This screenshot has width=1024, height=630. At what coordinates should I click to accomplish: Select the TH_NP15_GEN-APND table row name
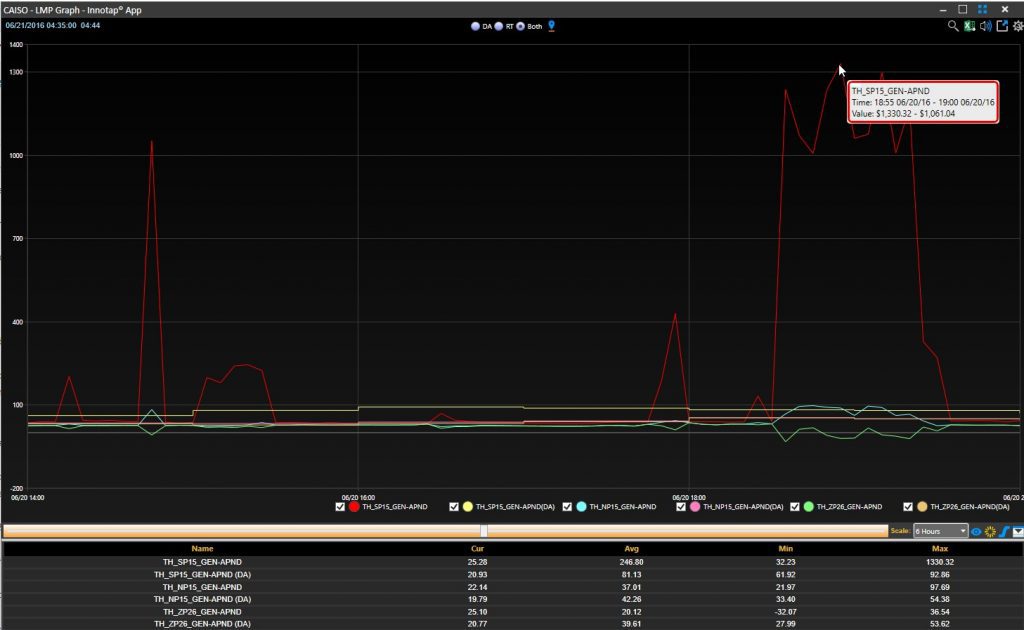pyautogui.click(x=202, y=587)
